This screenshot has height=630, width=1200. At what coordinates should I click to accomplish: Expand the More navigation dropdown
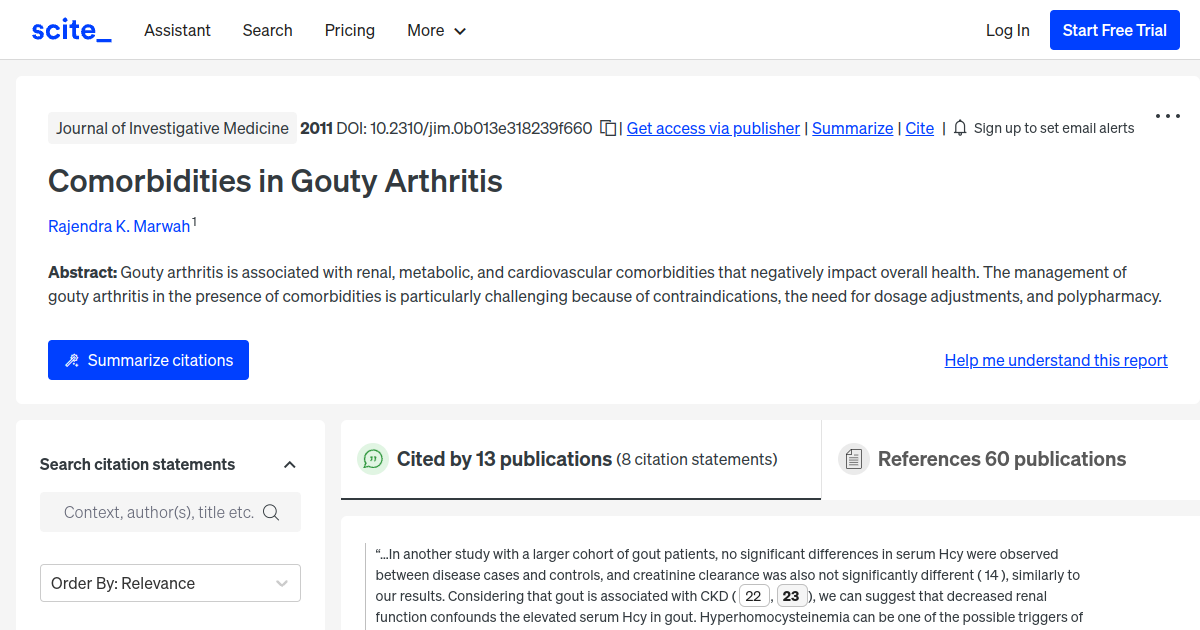(x=436, y=30)
